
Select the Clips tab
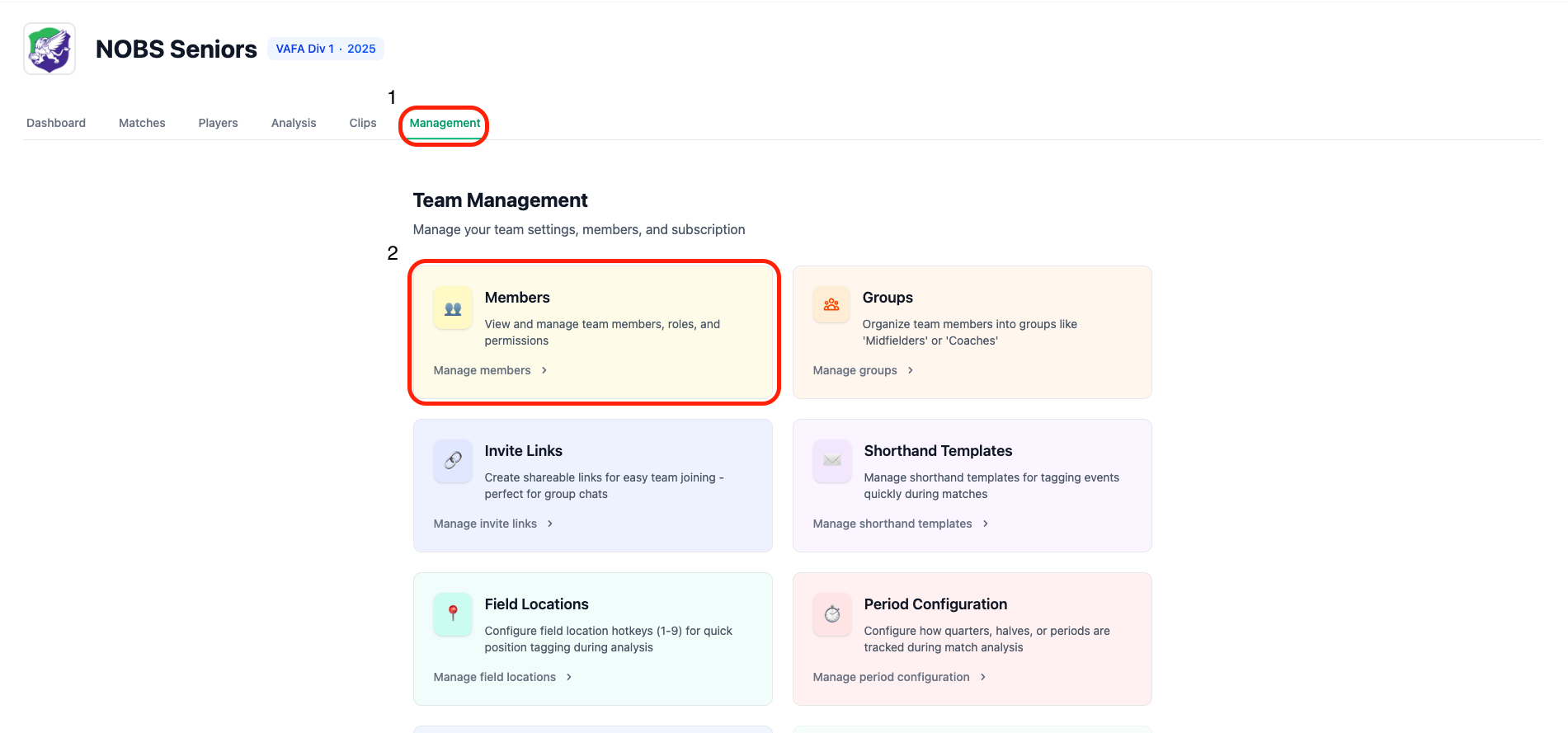[x=363, y=123]
